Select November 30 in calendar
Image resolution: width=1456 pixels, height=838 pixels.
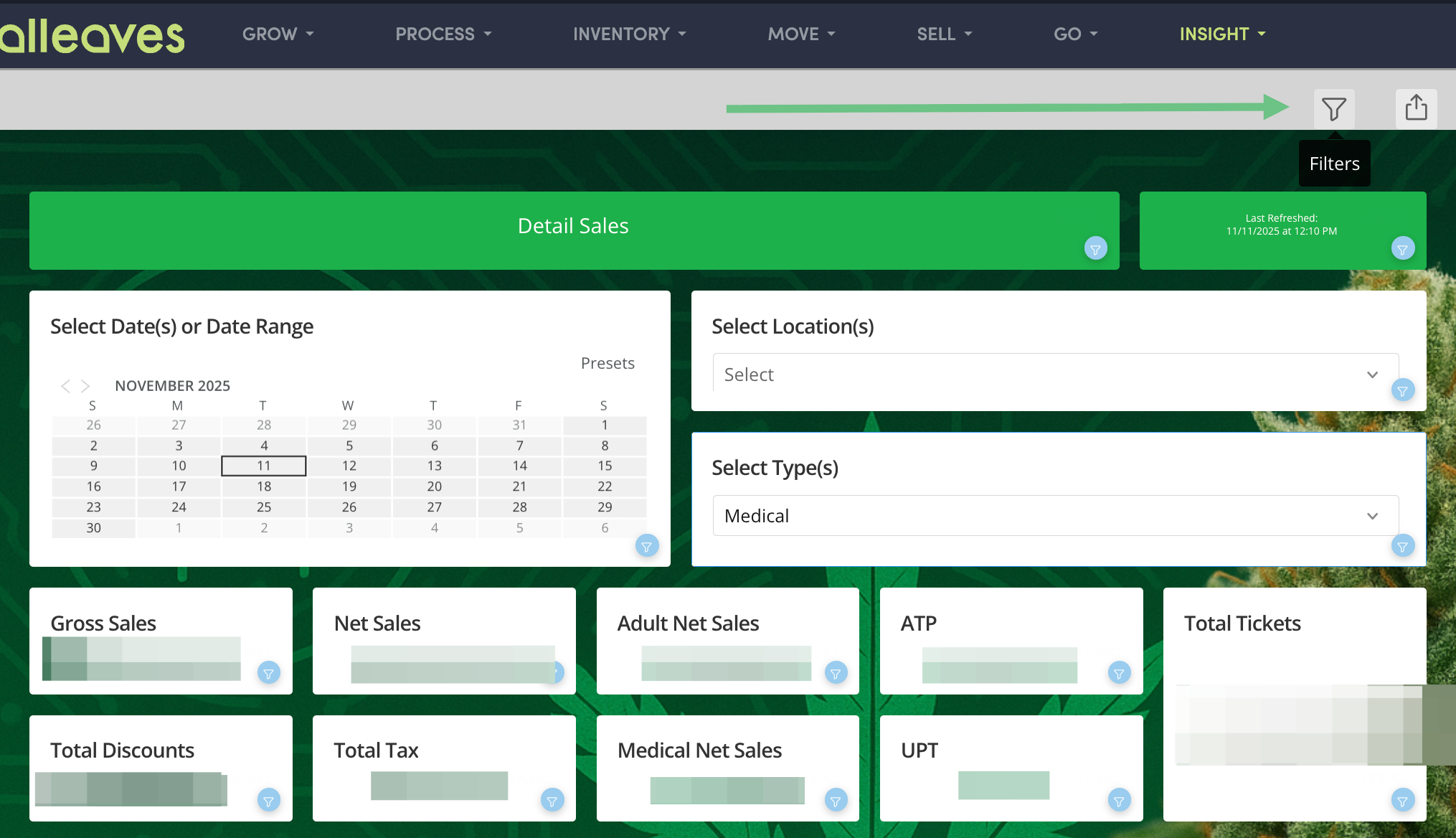coord(93,527)
